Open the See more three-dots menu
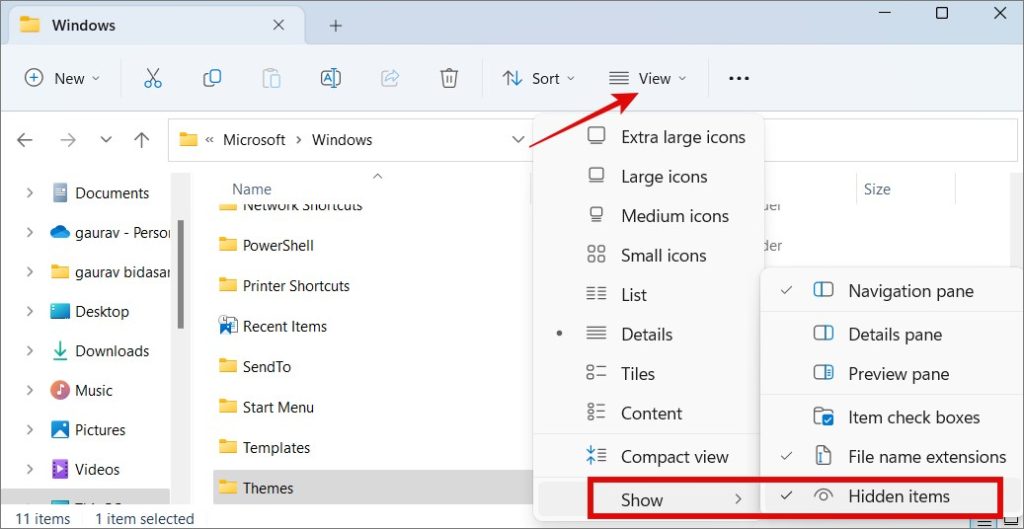1024x529 pixels. coord(739,78)
